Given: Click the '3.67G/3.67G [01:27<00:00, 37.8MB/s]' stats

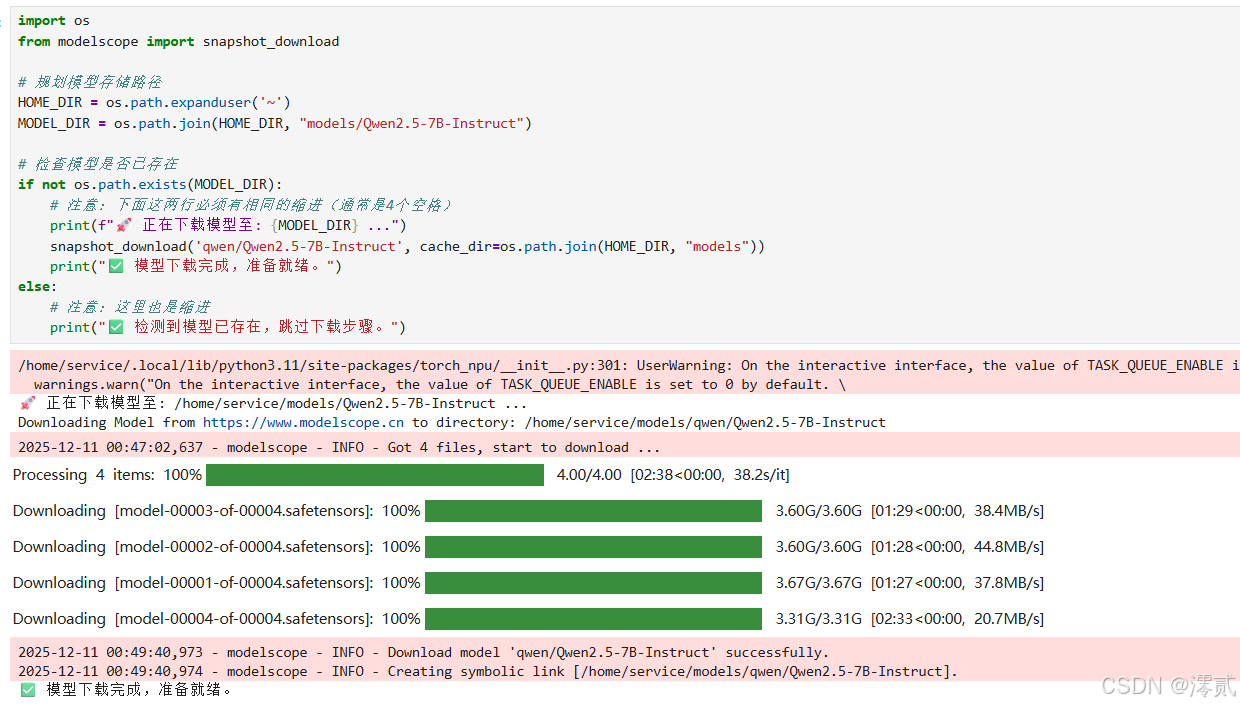Looking at the screenshot, I should pyautogui.click(x=910, y=582).
